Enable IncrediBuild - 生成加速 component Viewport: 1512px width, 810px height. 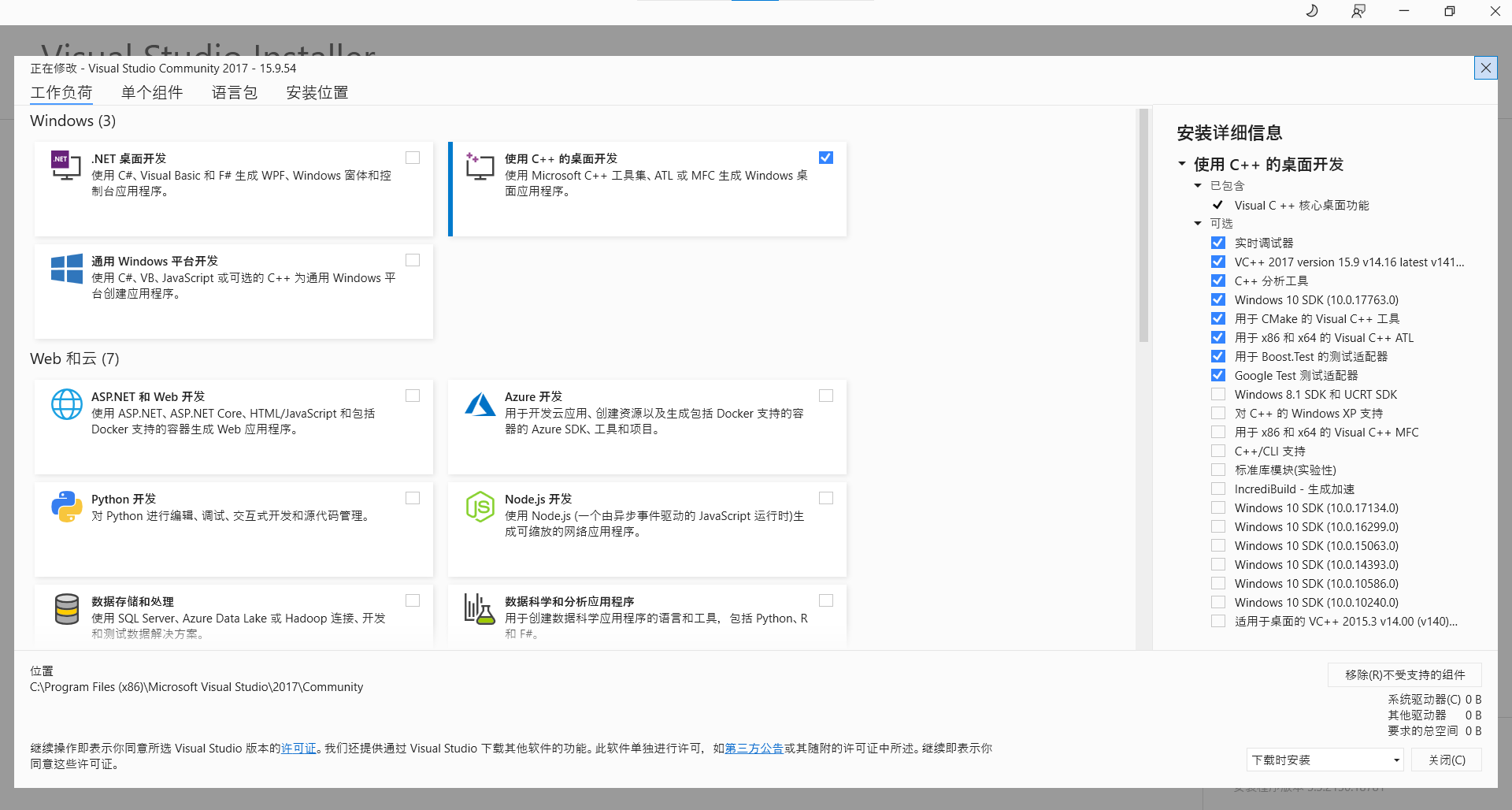pyautogui.click(x=1218, y=489)
